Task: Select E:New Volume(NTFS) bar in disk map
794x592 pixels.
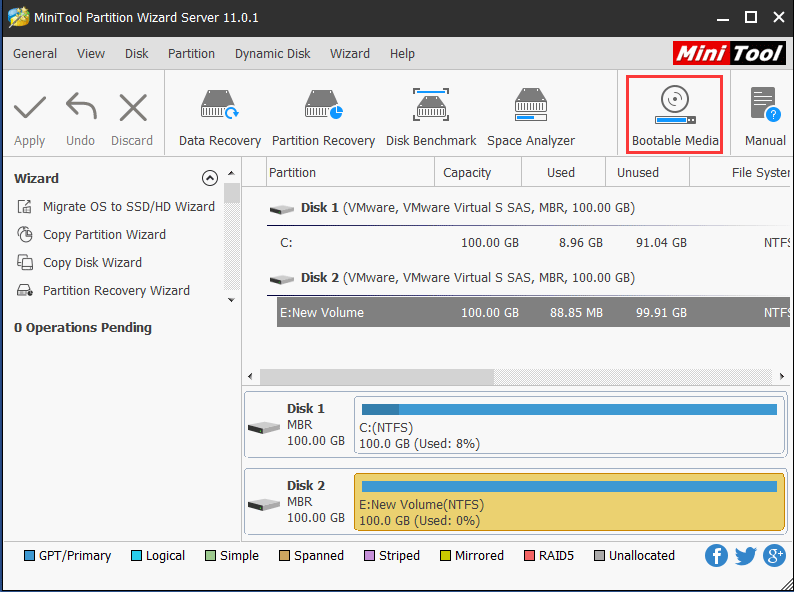Action: (x=569, y=502)
